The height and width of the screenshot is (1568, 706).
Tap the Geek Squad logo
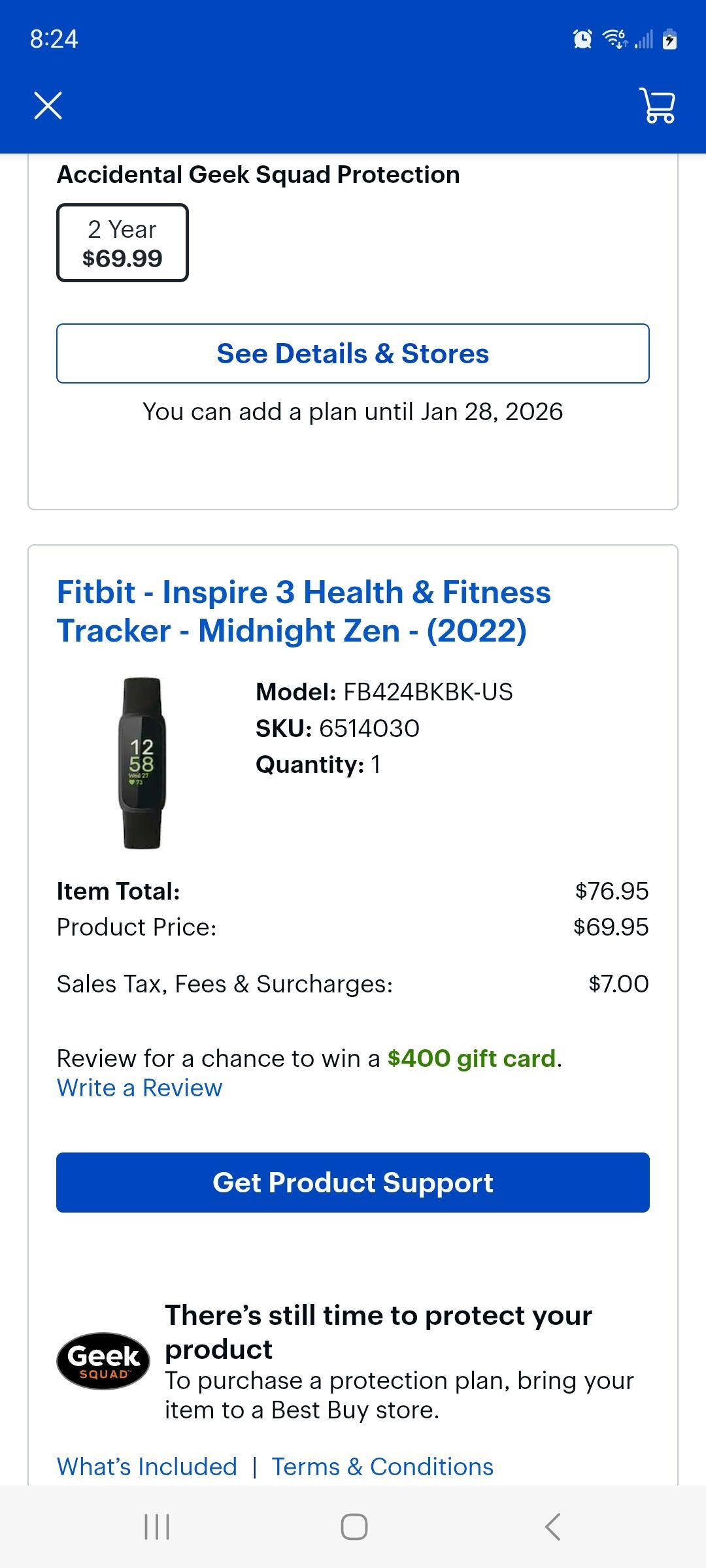click(x=103, y=1360)
